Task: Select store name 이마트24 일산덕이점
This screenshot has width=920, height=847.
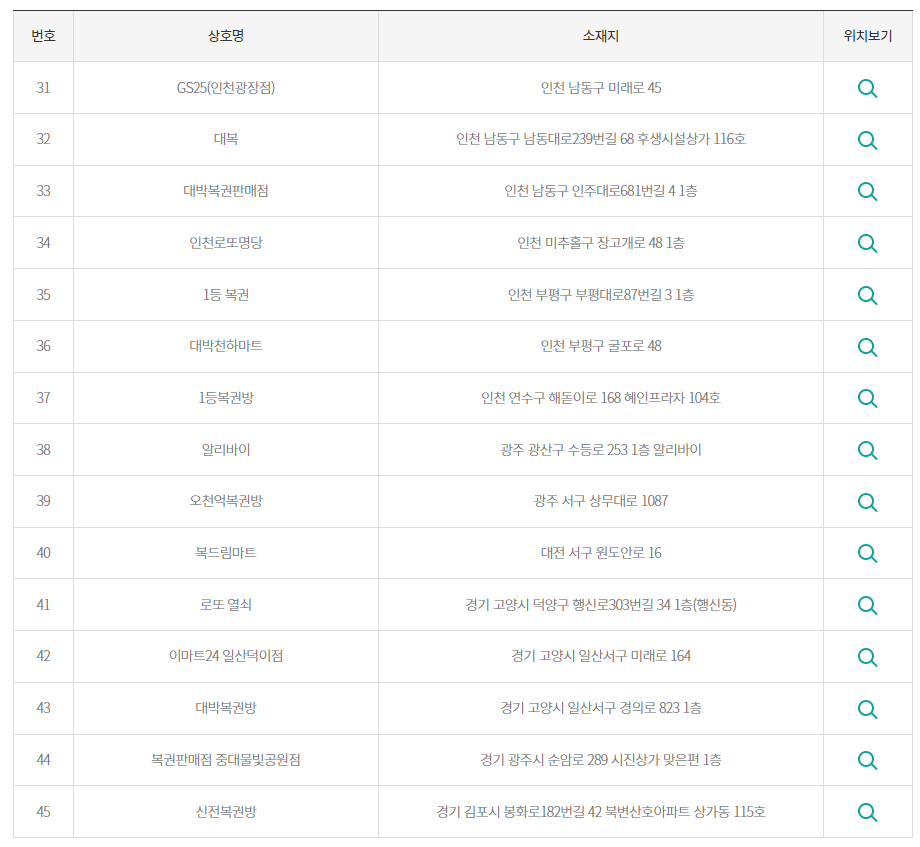Action: [x=226, y=655]
